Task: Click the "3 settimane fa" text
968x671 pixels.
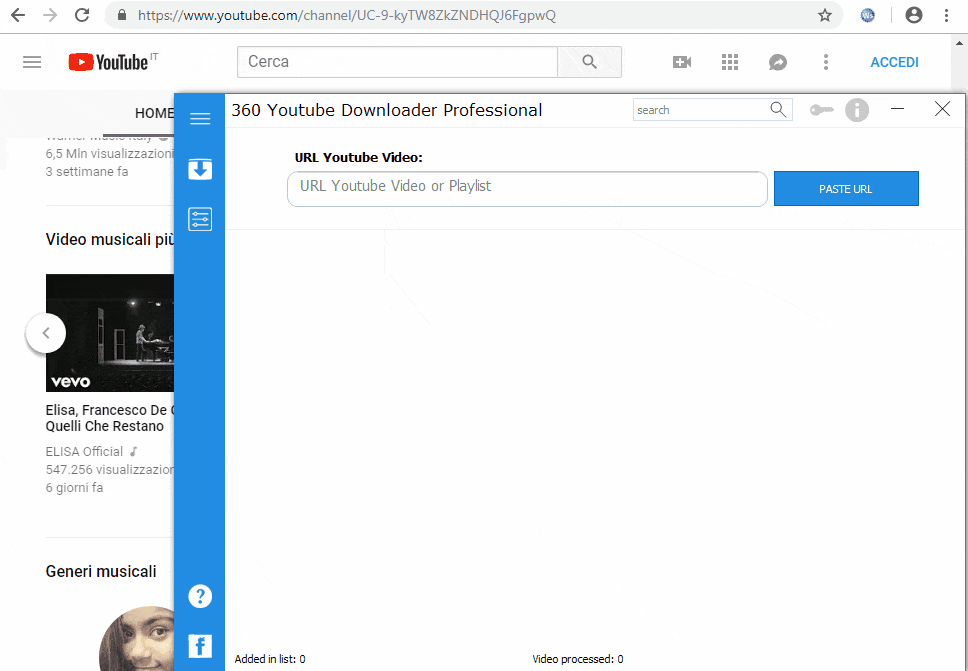Action: click(x=87, y=172)
